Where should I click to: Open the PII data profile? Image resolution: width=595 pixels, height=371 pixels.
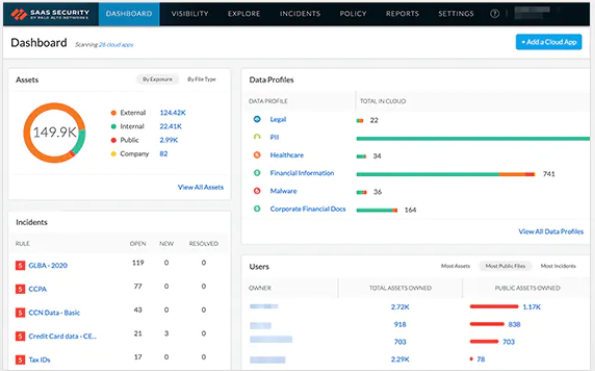[x=274, y=137]
